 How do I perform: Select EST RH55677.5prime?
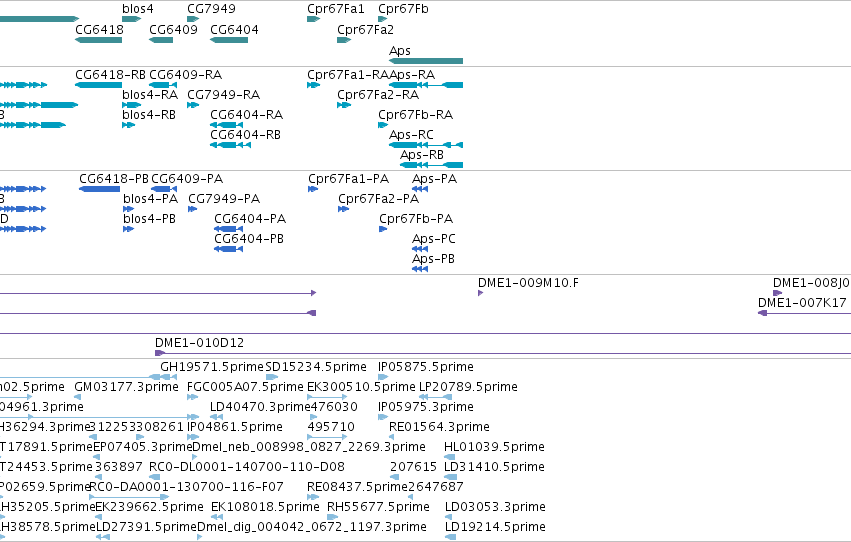[378, 507]
